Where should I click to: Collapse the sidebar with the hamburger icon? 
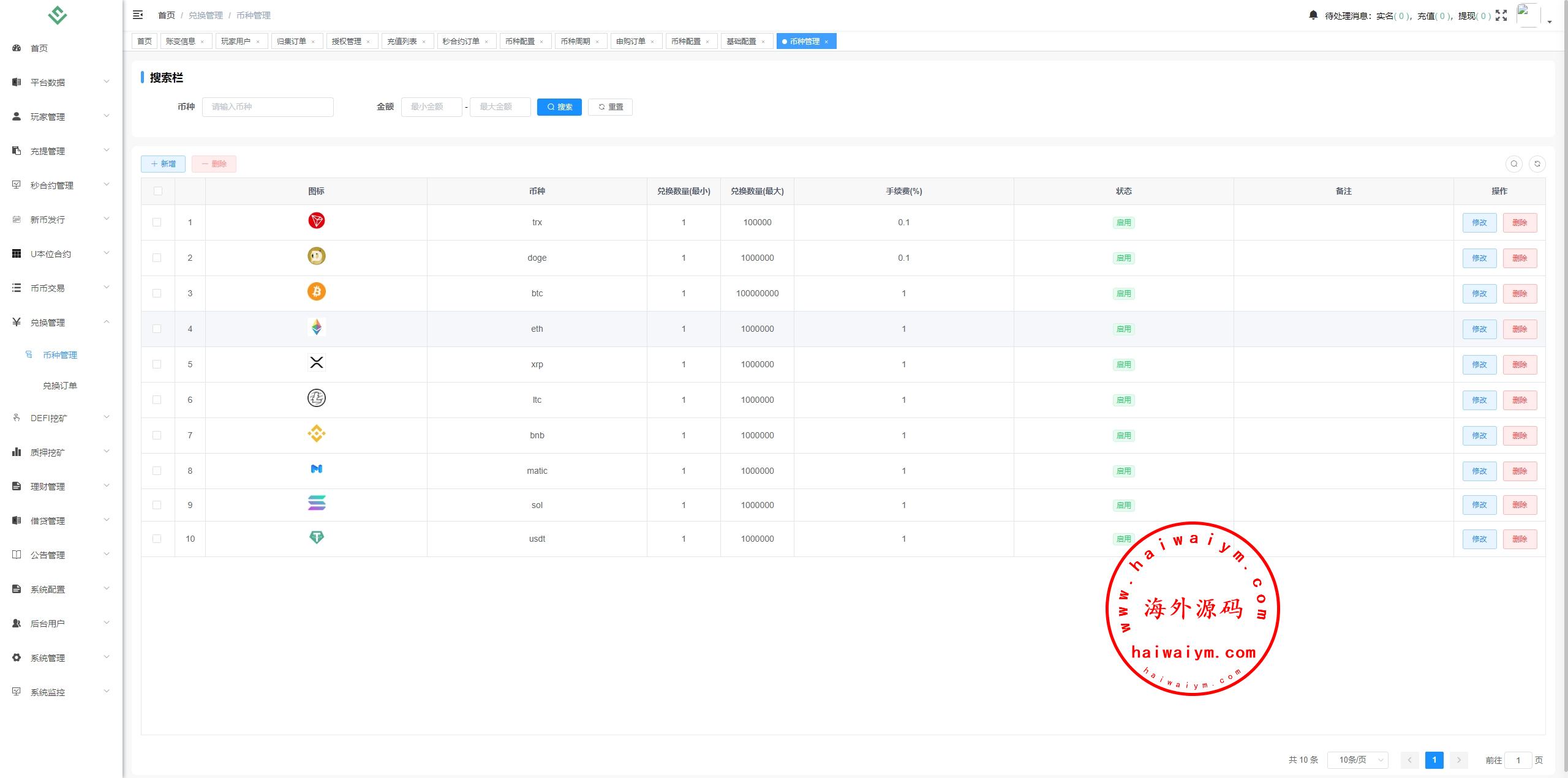click(x=138, y=15)
